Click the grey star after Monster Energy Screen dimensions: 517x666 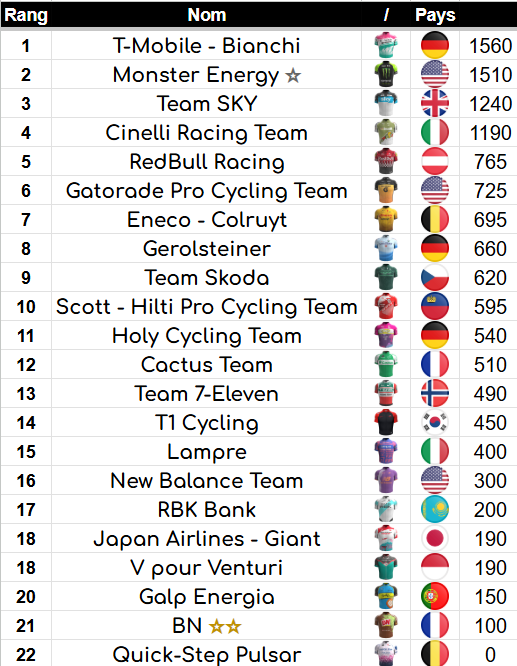tap(293, 76)
